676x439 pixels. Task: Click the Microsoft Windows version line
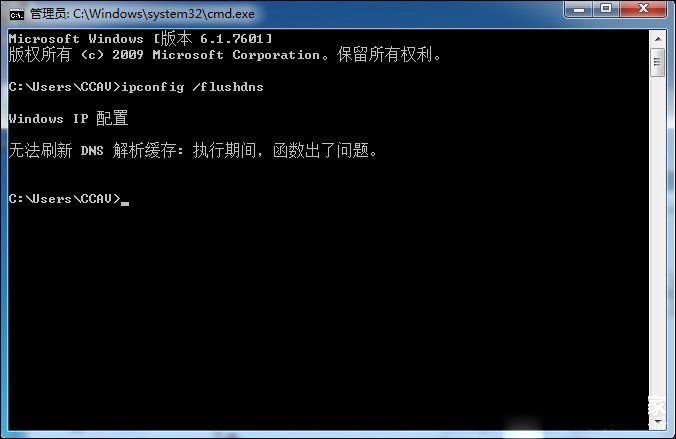[x=141, y=39]
